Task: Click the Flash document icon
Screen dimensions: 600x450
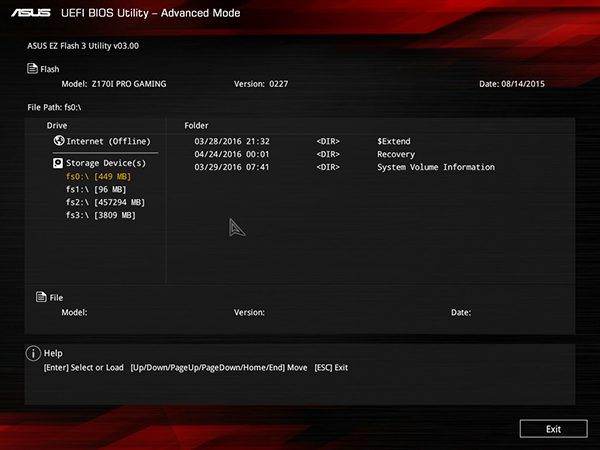Action: click(32, 68)
